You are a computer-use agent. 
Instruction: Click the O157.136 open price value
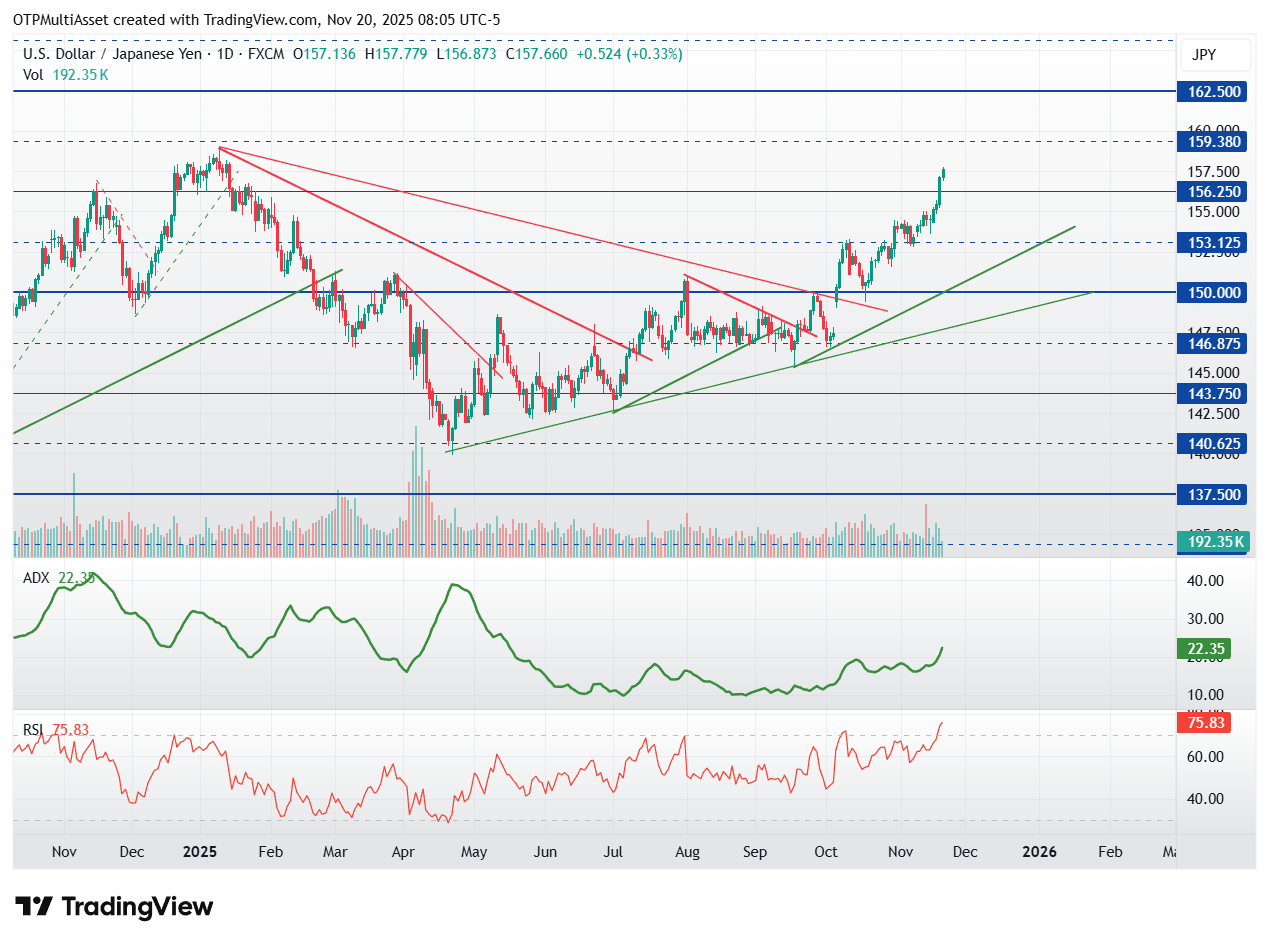pyautogui.click(x=325, y=54)
